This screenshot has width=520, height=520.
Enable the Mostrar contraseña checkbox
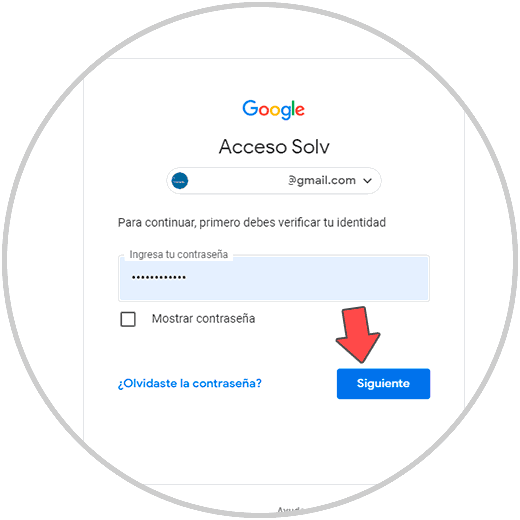pos(128,319)
